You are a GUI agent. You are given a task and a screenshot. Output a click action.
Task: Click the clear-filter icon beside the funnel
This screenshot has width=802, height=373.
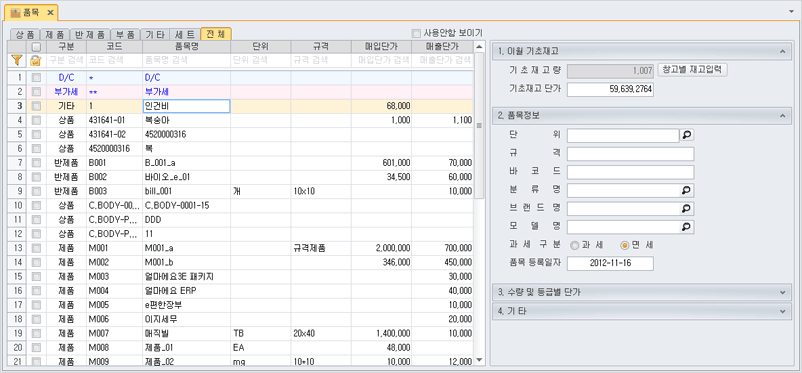point(35,60)
